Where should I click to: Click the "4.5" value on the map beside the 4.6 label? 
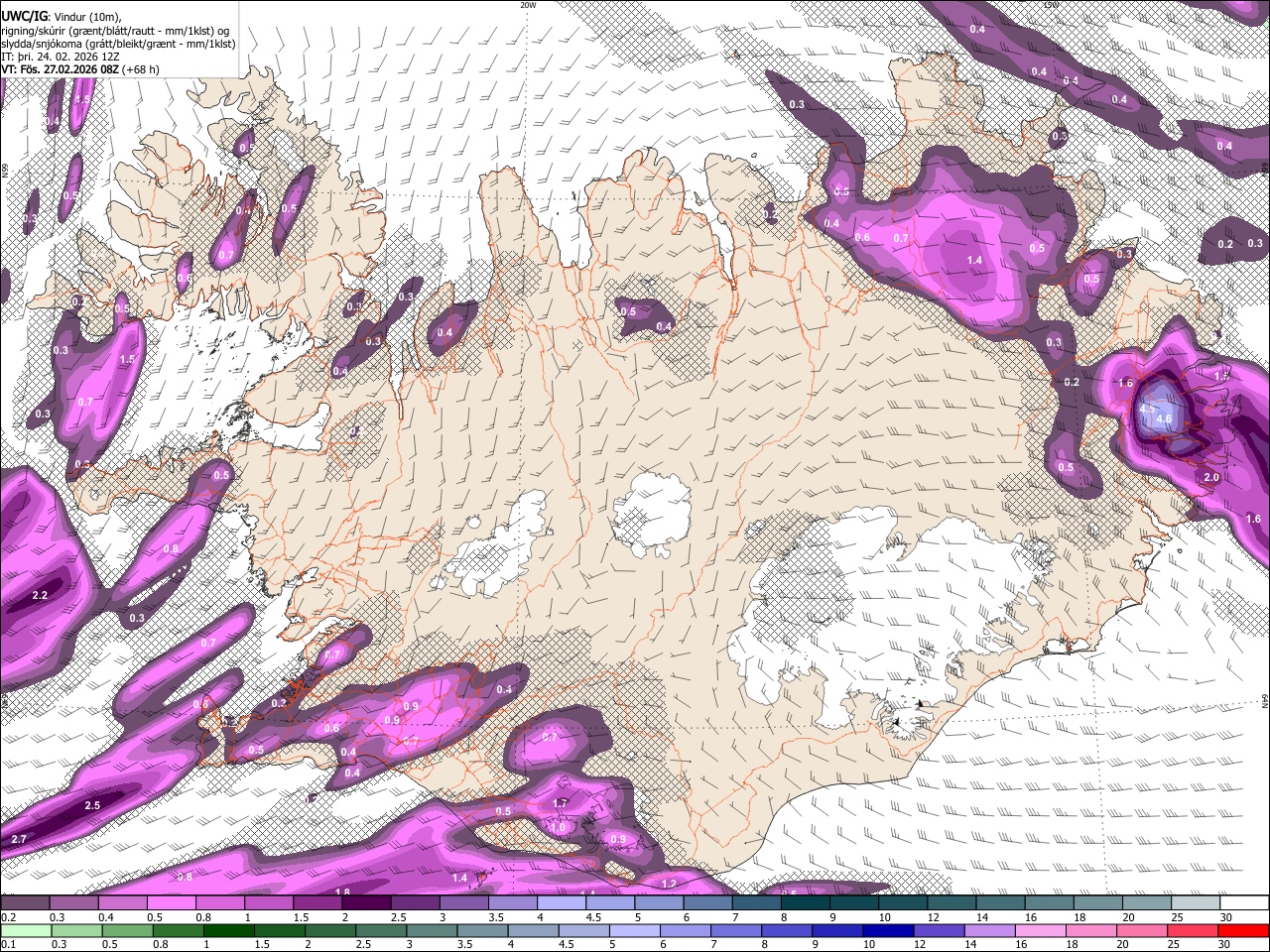(x=1148, y=409)
